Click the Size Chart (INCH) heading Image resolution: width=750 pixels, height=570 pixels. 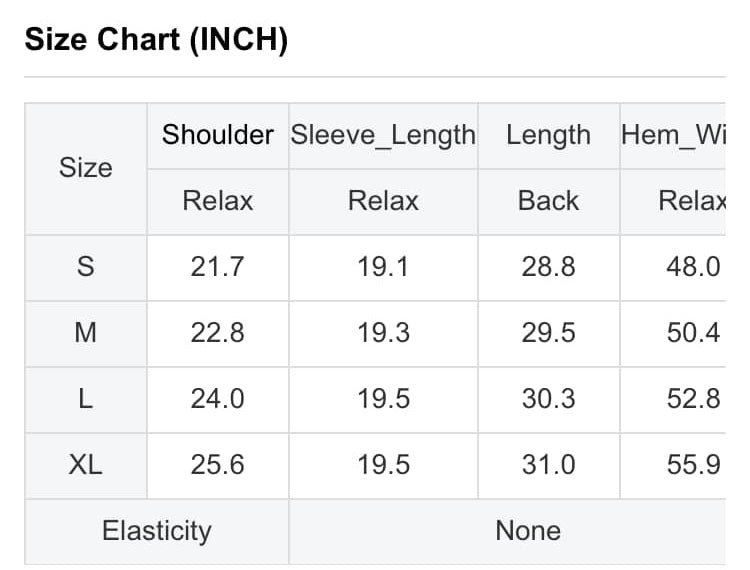156,39
